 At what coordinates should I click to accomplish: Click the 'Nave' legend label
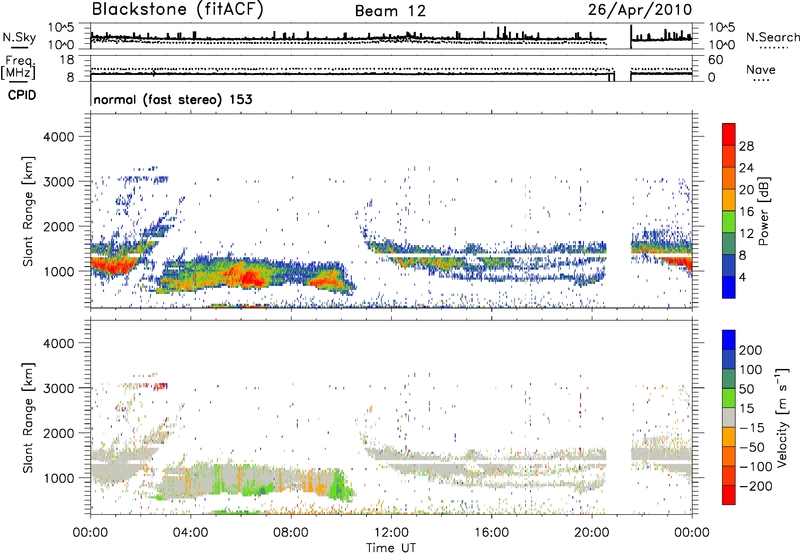pyautogui.click(x=761, y=69)
